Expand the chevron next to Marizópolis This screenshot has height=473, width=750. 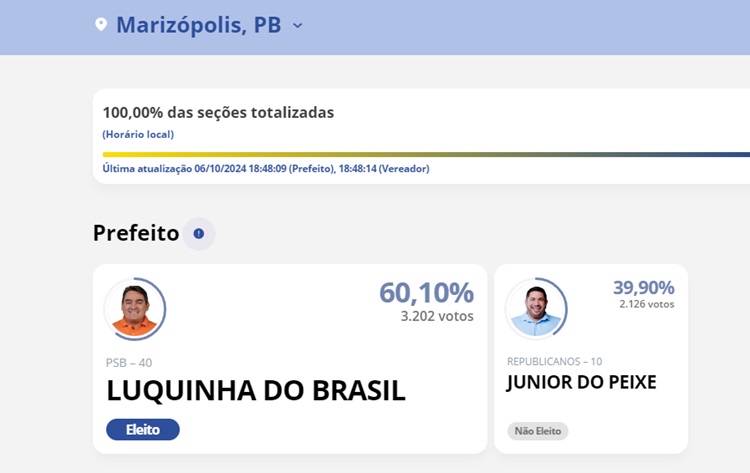point(297,26)
